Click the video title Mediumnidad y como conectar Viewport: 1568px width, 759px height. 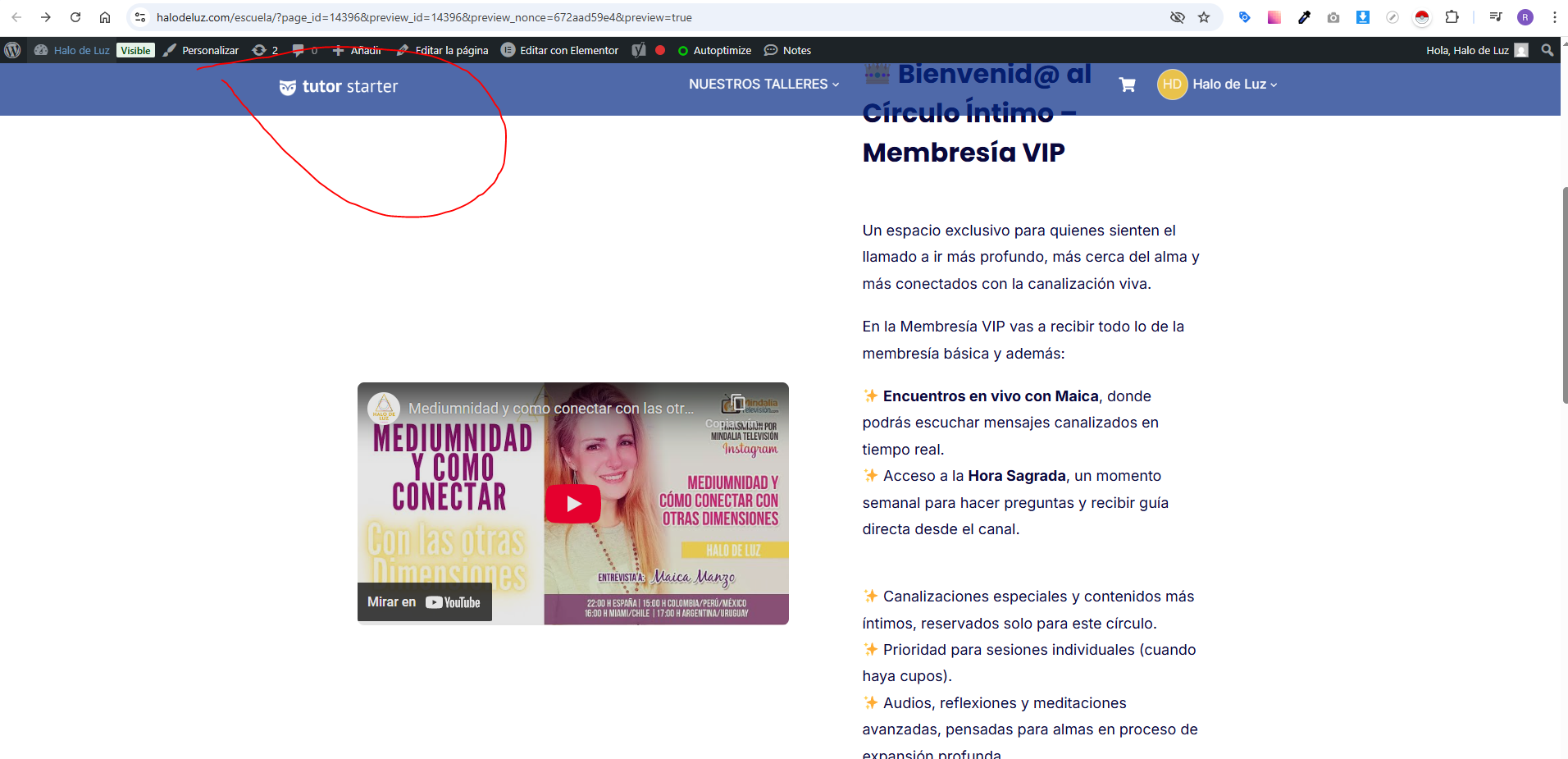tap(551, 408)
